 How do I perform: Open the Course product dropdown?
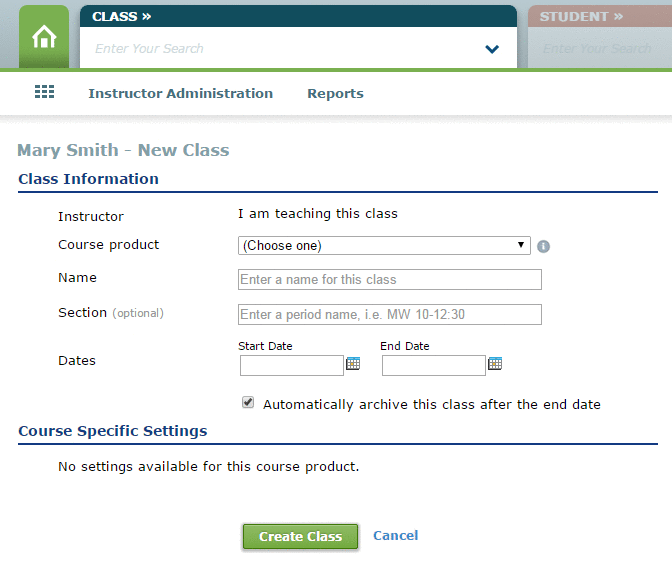384,246
